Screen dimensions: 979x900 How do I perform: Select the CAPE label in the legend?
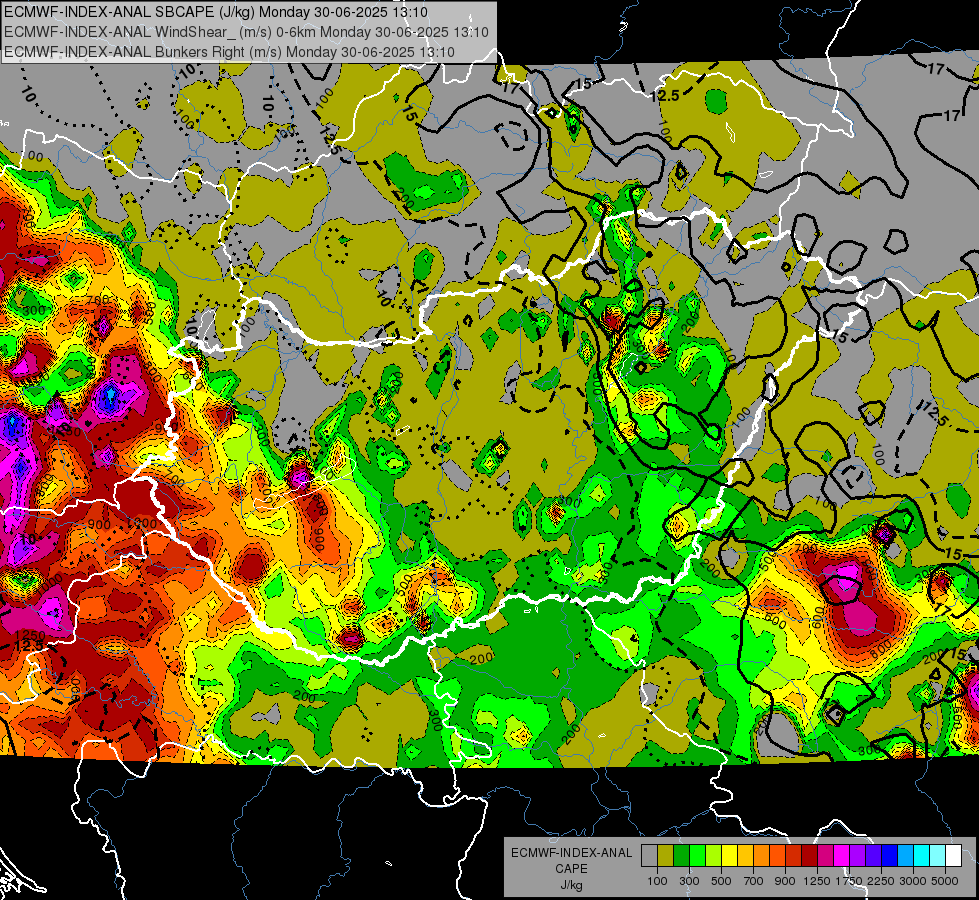pyautogui.click(x=571, y=869)
